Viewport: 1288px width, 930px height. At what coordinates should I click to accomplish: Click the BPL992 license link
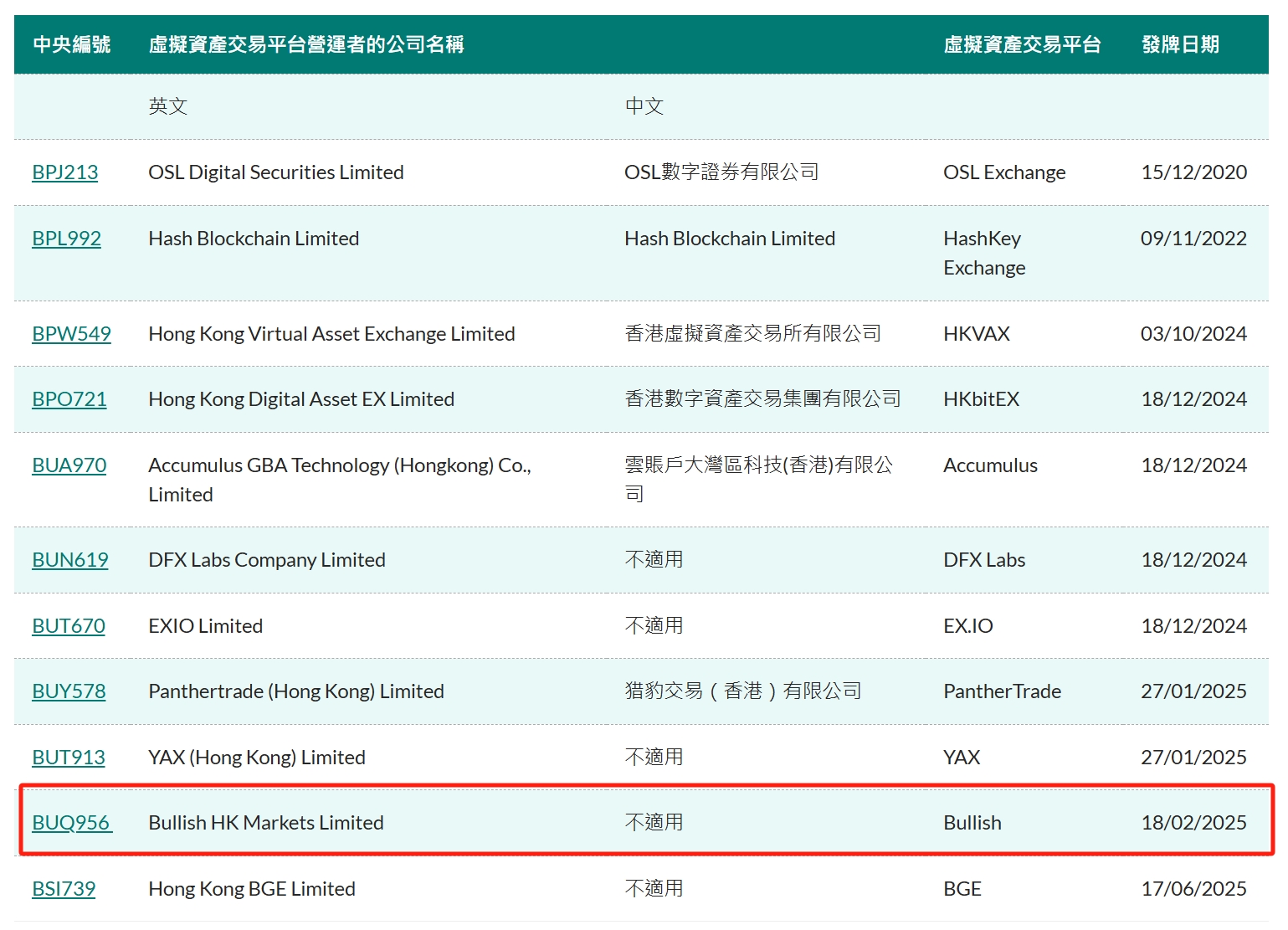click(66, 239)
